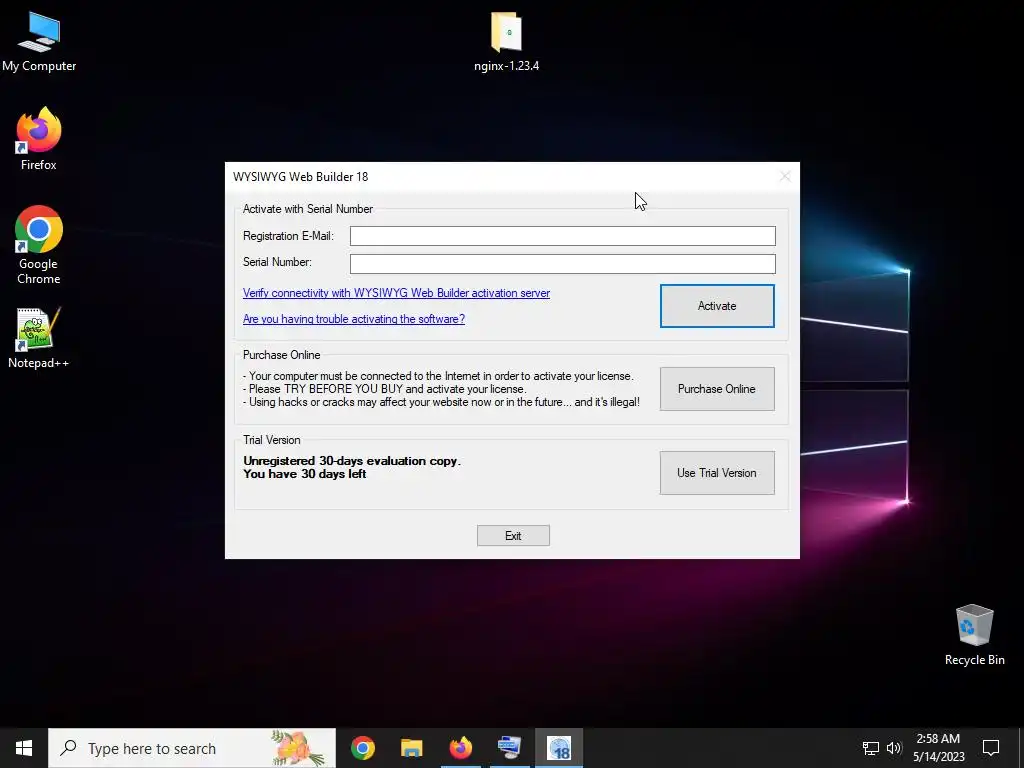Click the "Activate with Serial Number" group label
The width and height of the screenshot is (1024, 768).
click(x=308, y=209)
